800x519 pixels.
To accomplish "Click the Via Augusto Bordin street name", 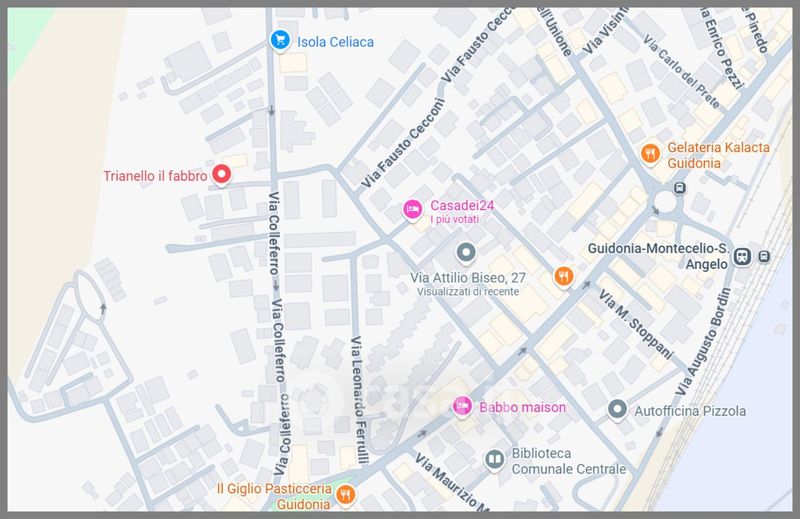I will tap(704, 341).
